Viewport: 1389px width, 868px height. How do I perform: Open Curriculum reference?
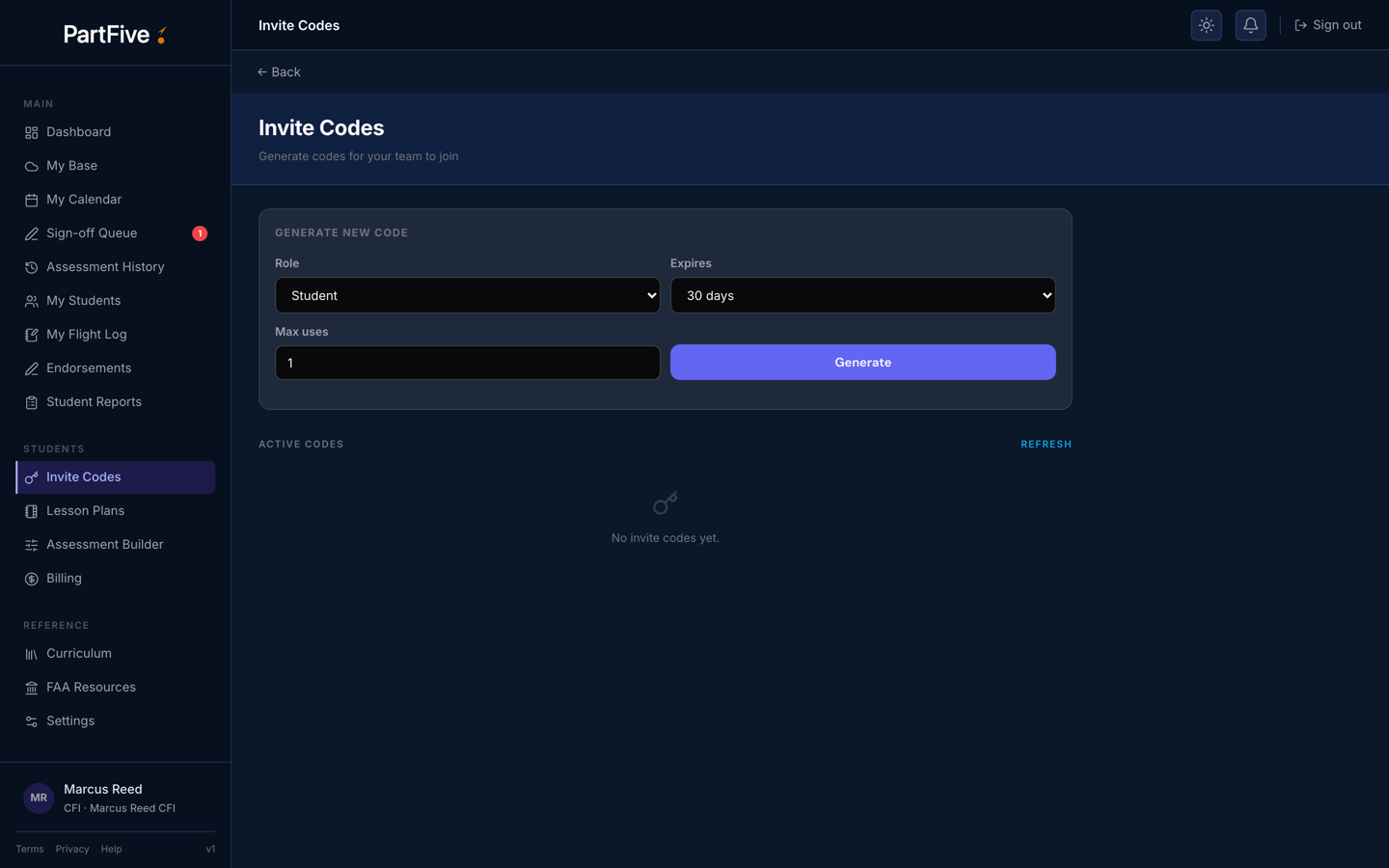pos(116,654)
